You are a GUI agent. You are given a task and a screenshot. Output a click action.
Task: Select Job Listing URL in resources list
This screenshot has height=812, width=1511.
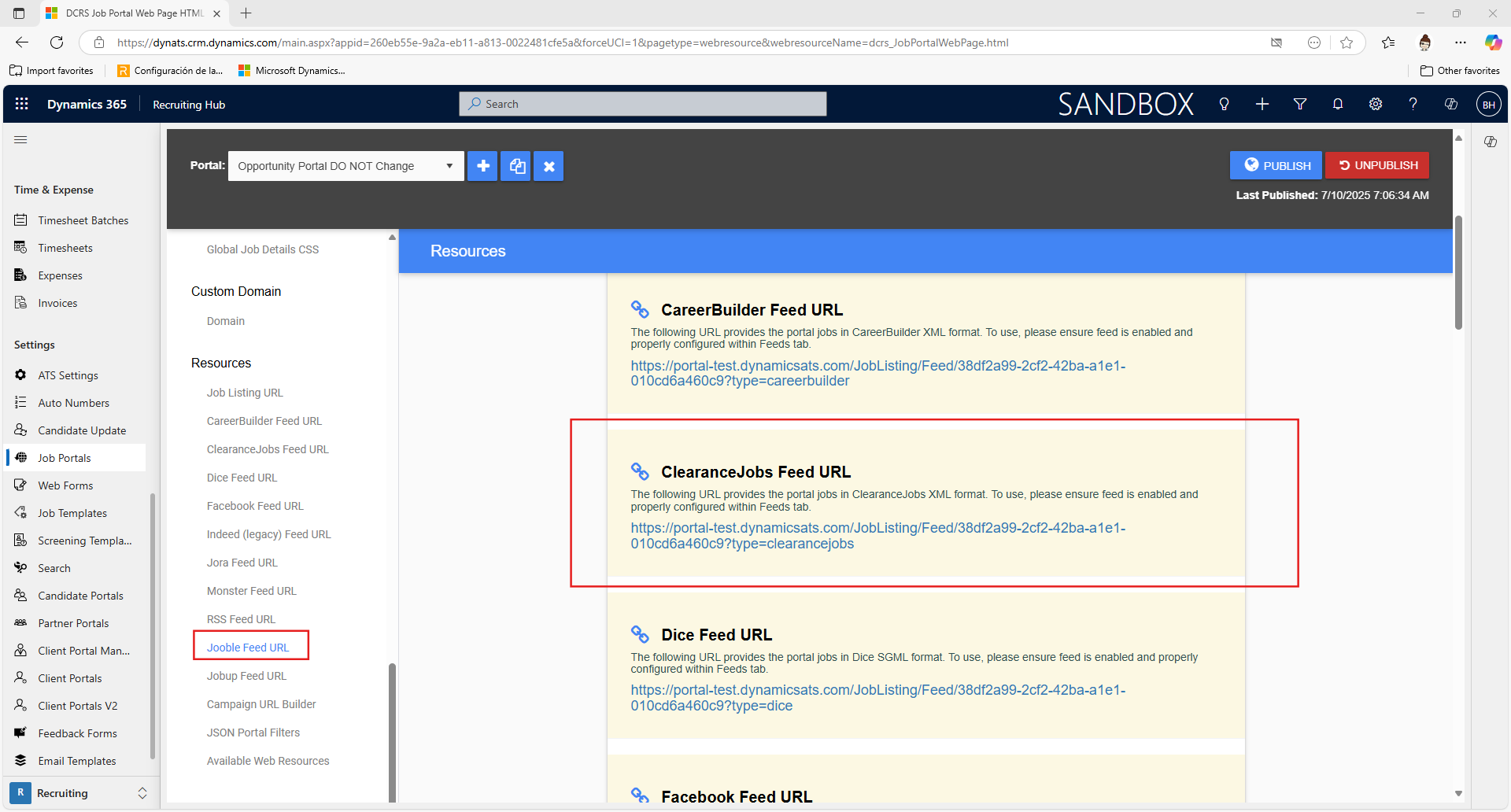(x=245, y=393)
